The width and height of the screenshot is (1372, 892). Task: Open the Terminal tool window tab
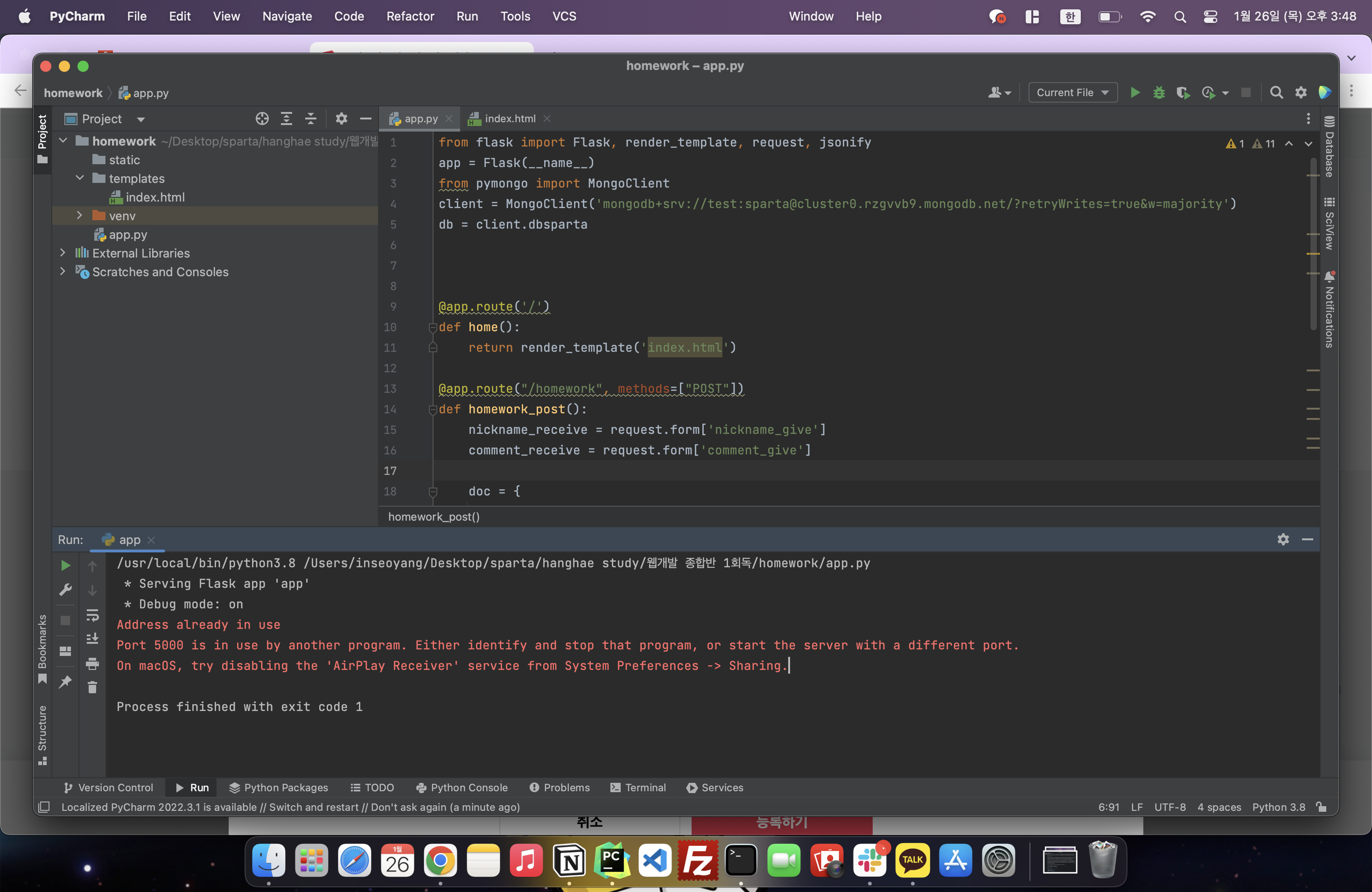click(638, 787)
